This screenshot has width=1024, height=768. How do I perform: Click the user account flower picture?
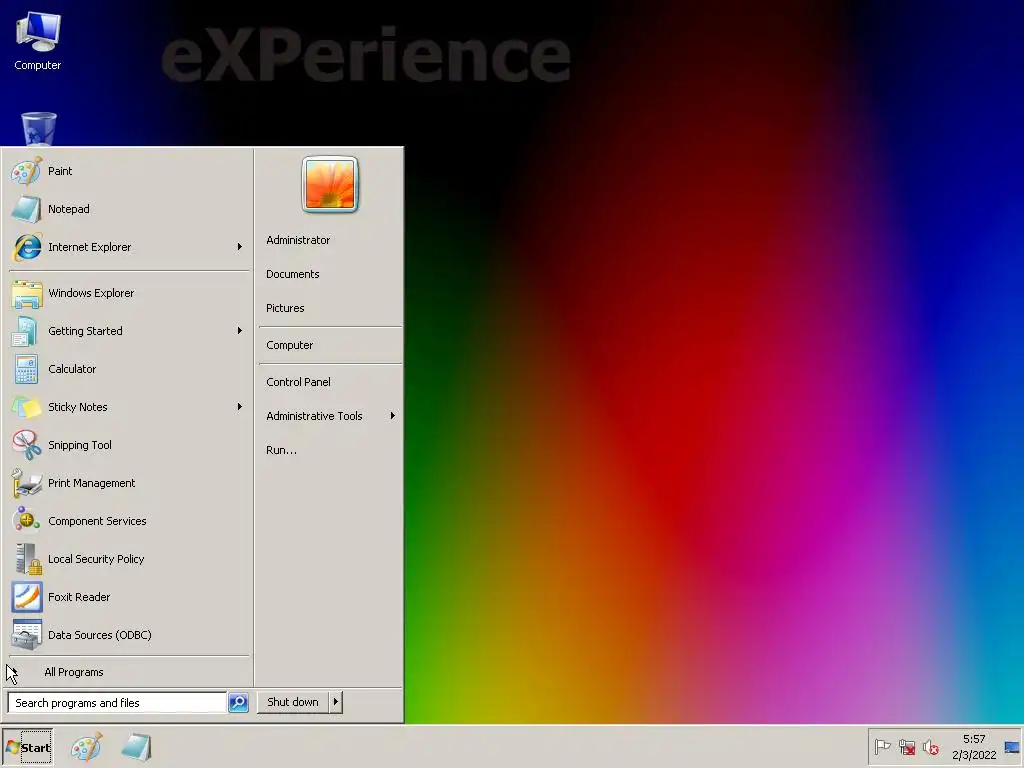point(330,185)
